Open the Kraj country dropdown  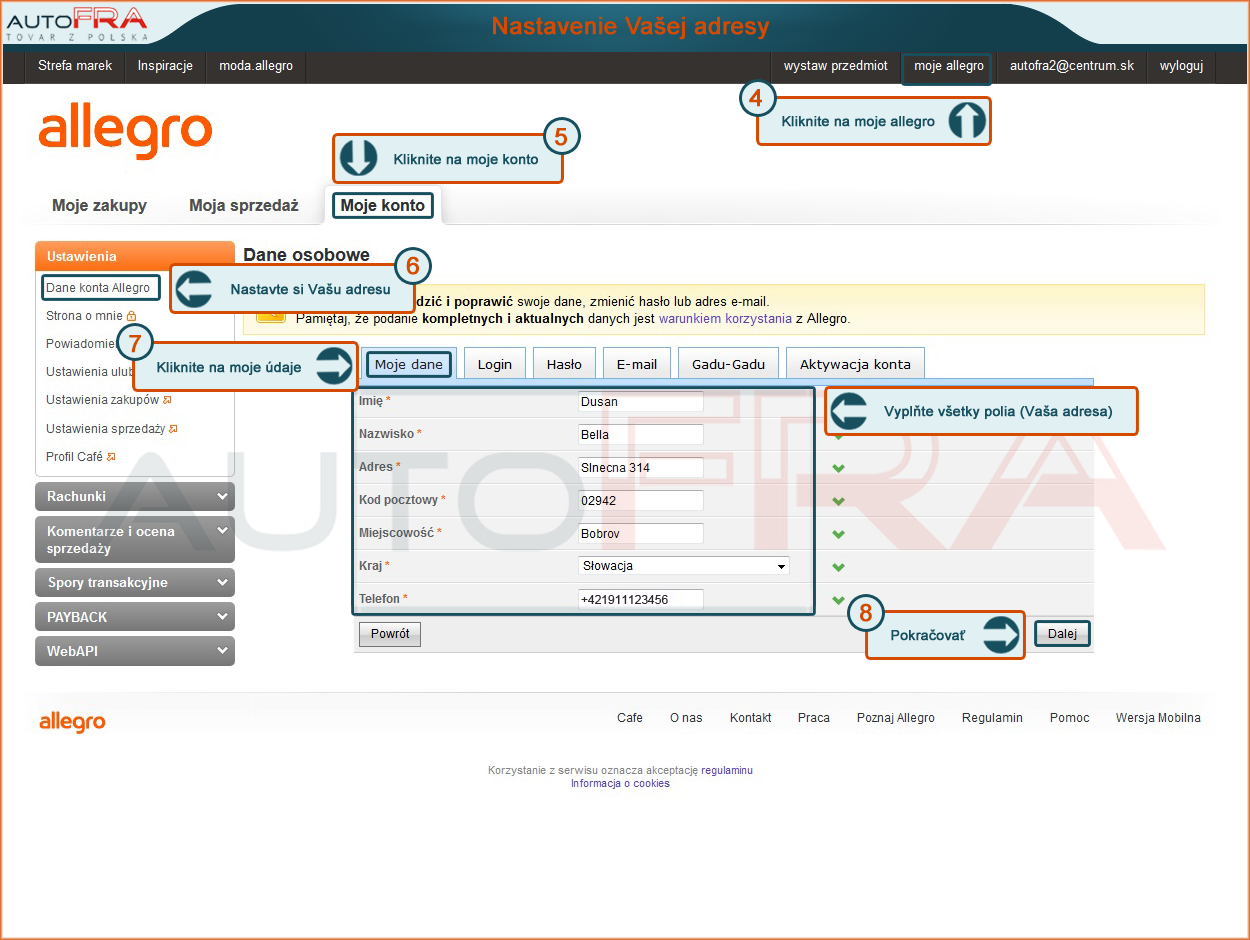click(684, 566)
